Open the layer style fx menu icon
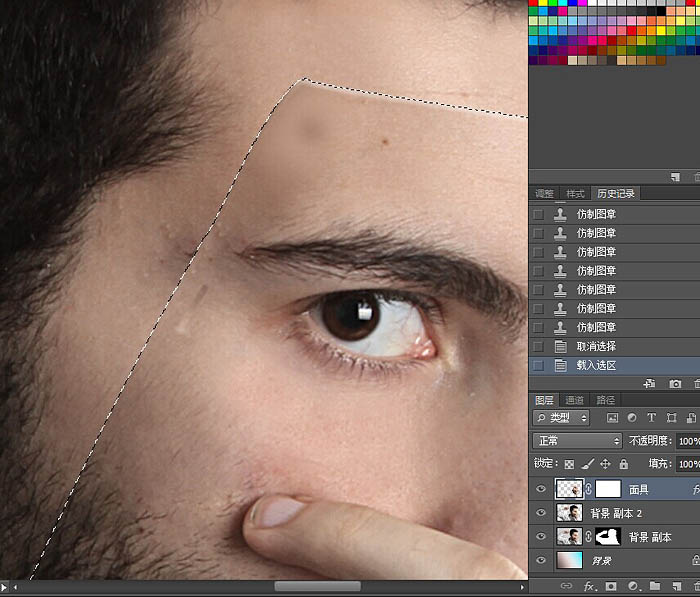Image resolution: width=700 pixels, height=597 pixels. [590, 586]
